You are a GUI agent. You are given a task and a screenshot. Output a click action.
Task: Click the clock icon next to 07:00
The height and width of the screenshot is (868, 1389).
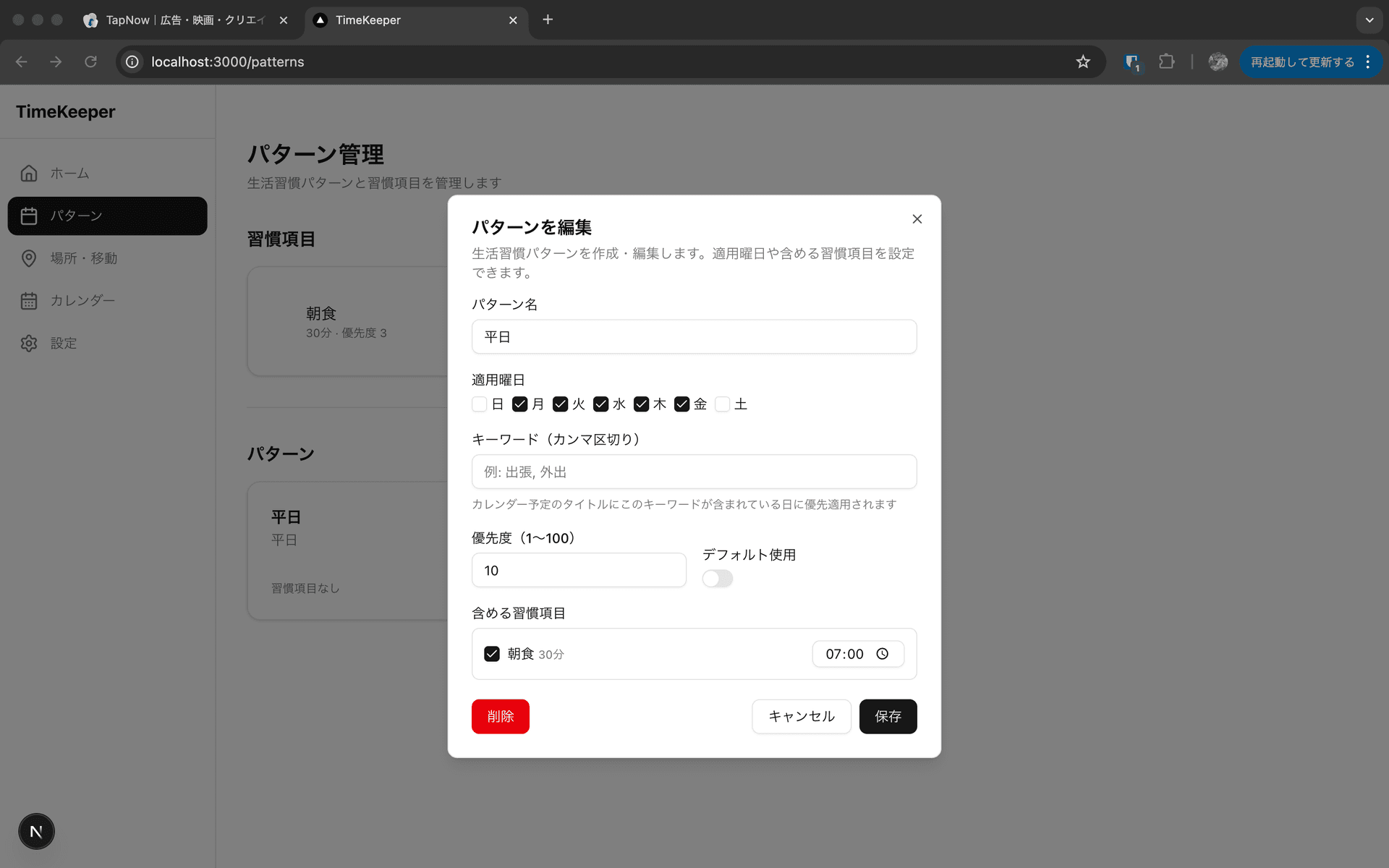(x=882, y=653)
